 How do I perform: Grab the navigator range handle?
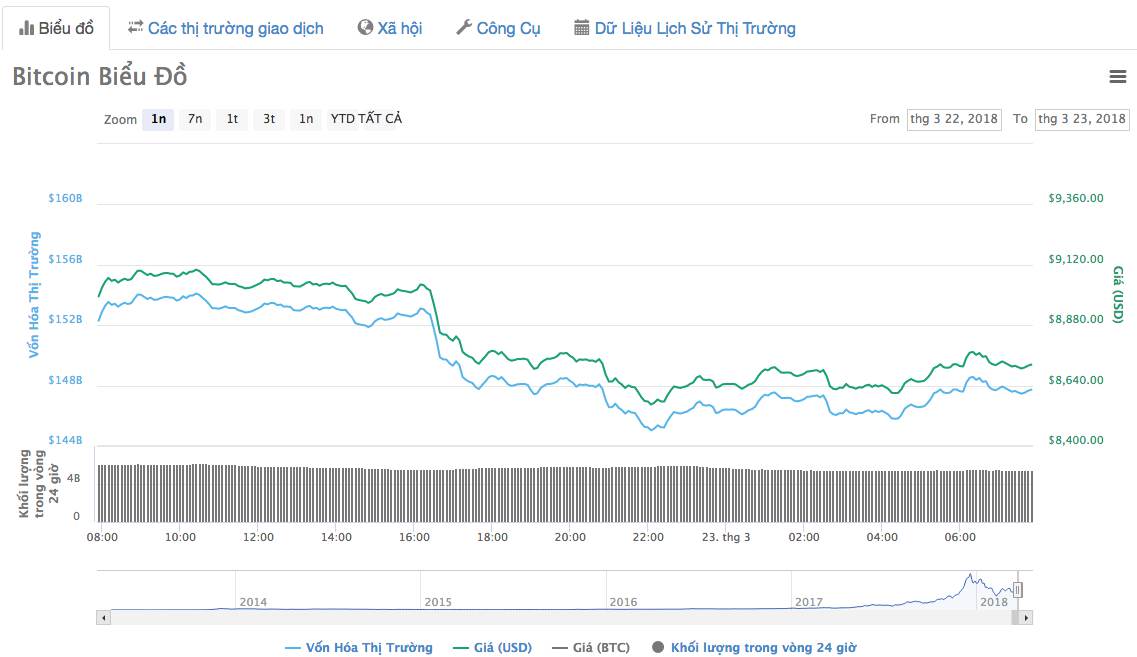1017,590
